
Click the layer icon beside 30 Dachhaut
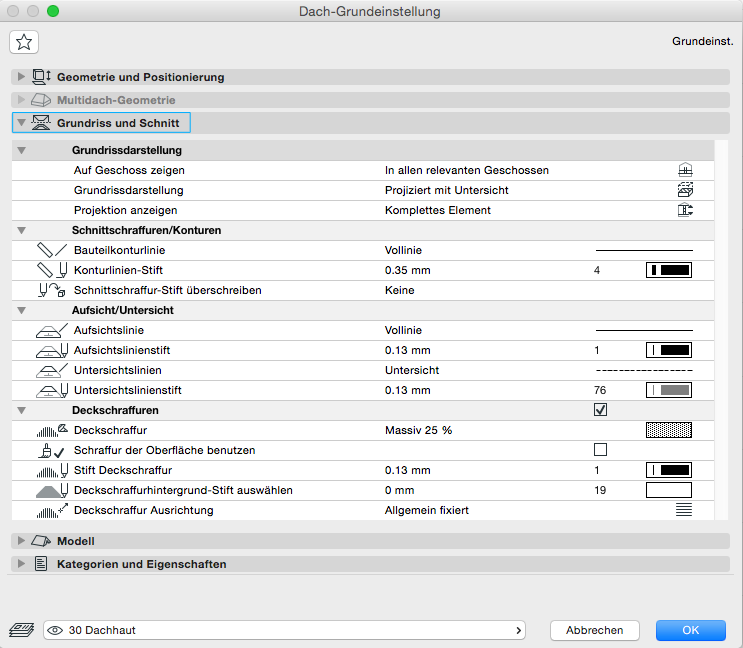coord(21,630)
